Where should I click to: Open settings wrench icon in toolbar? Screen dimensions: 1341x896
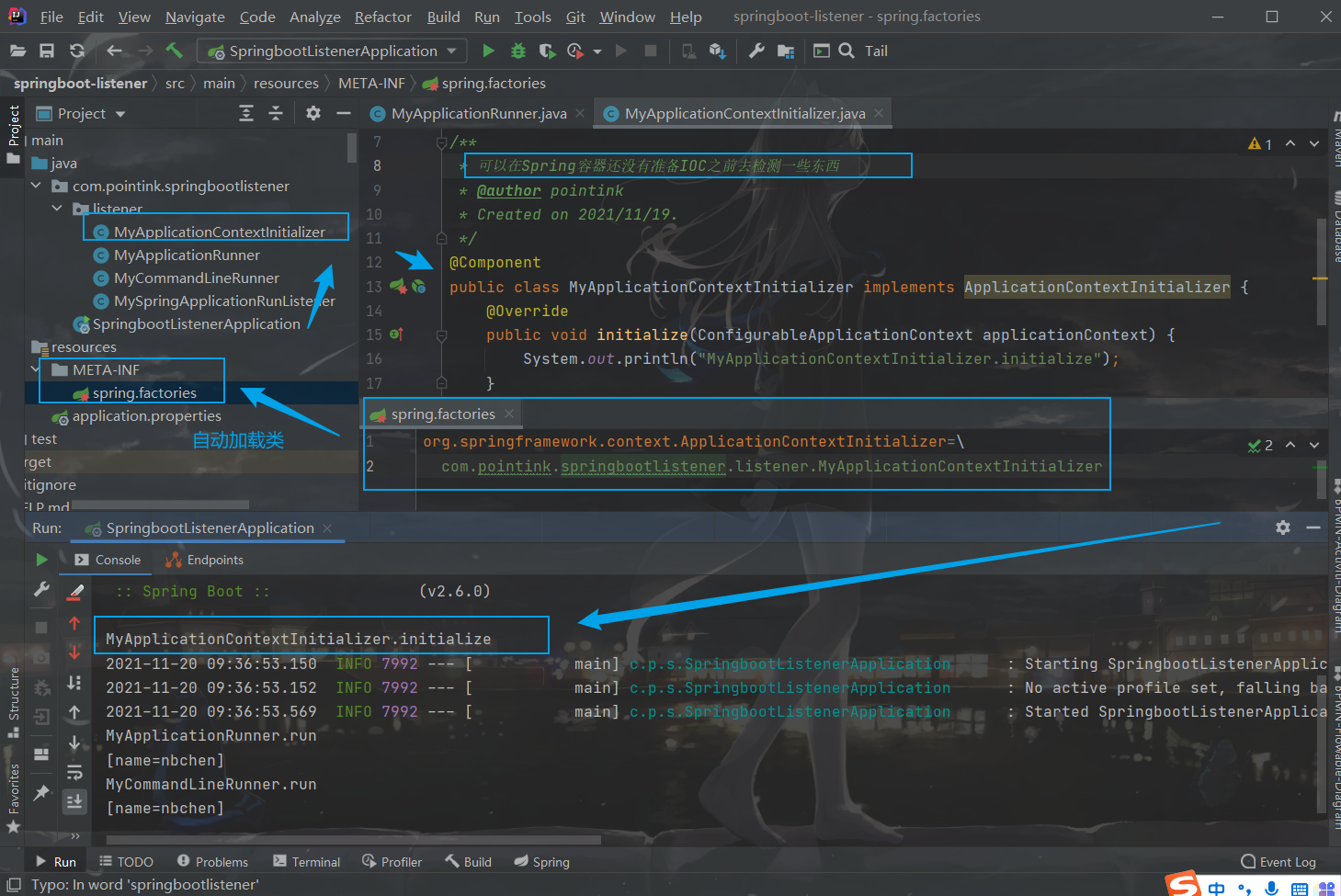[x=756, y=51]
